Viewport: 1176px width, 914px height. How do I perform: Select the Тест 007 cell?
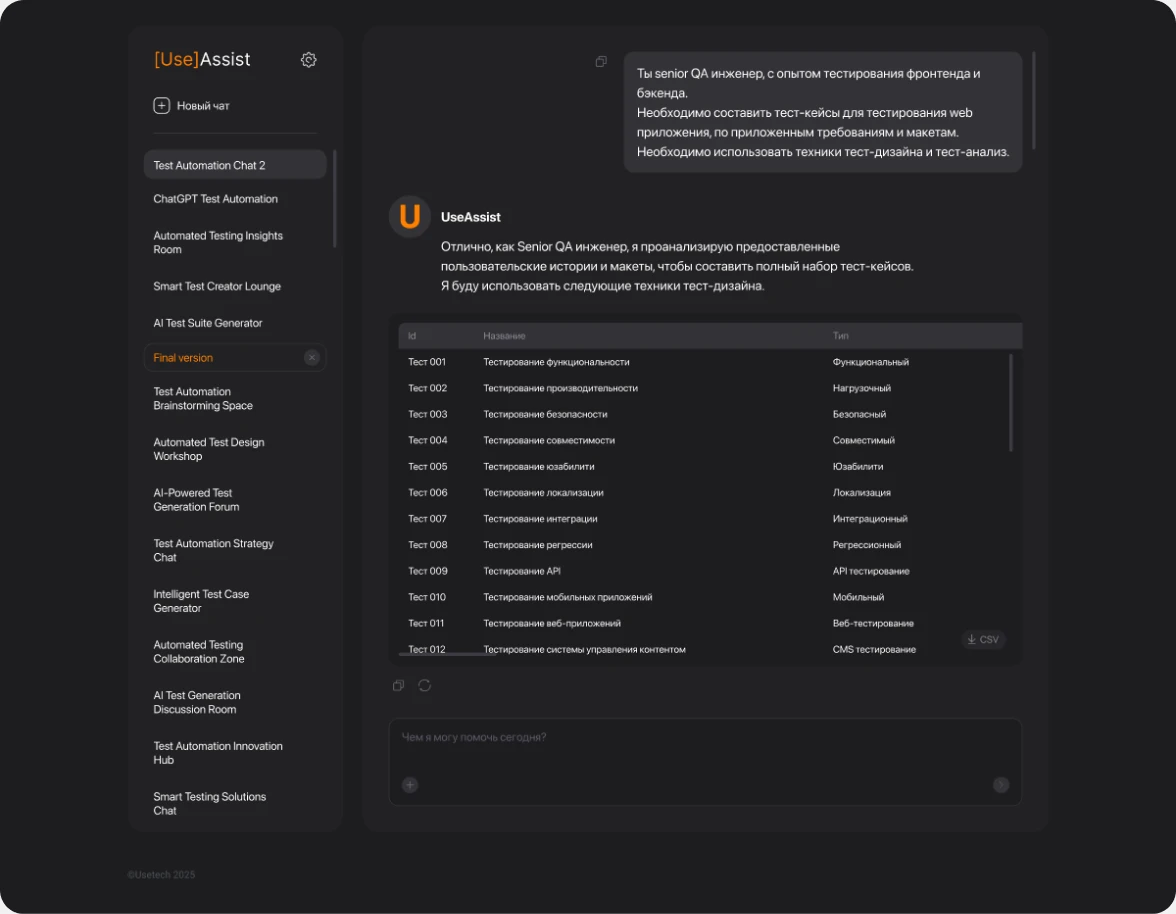tap(428, 519)
